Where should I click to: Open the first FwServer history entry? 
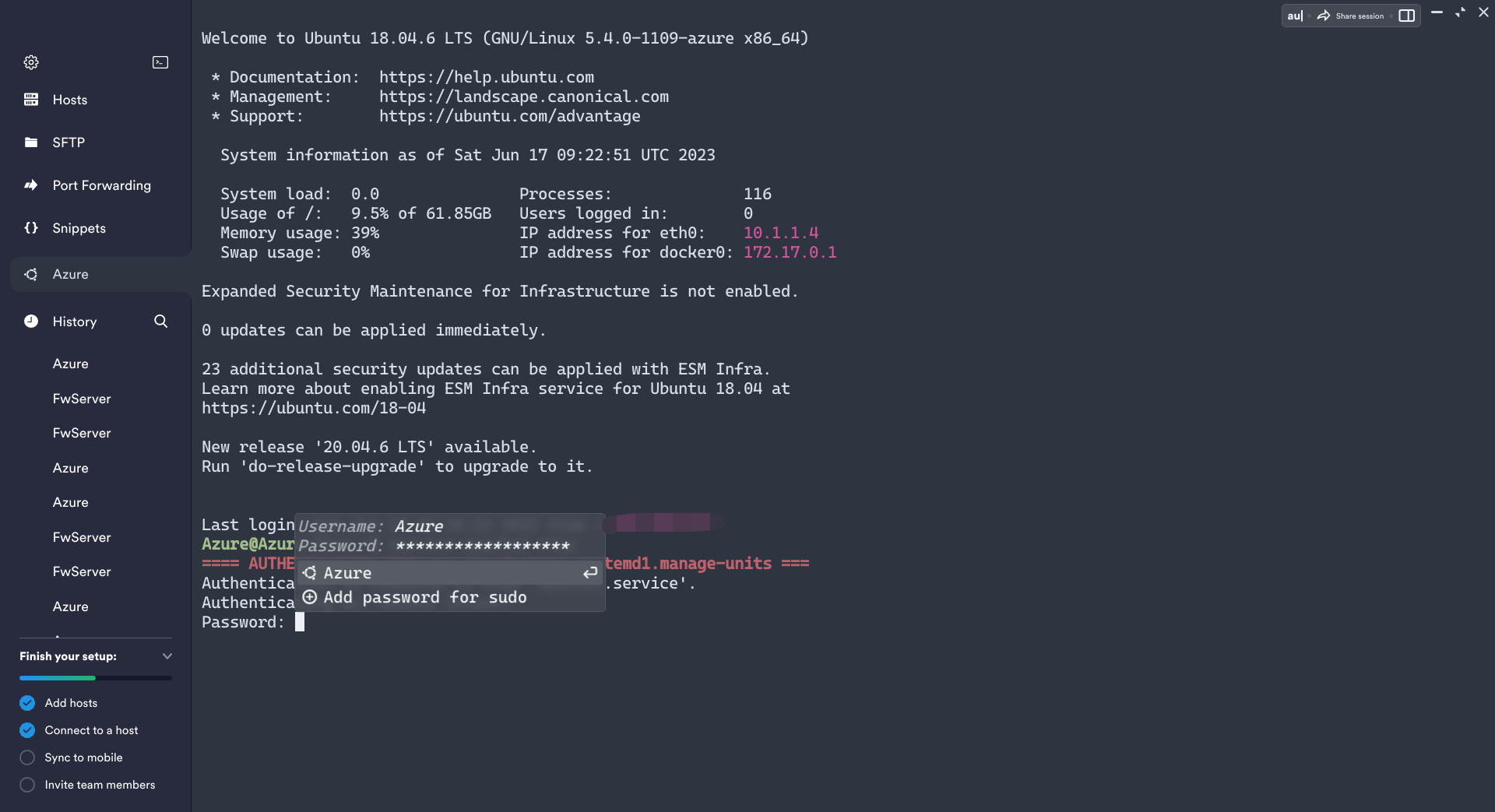coord(82,399)
